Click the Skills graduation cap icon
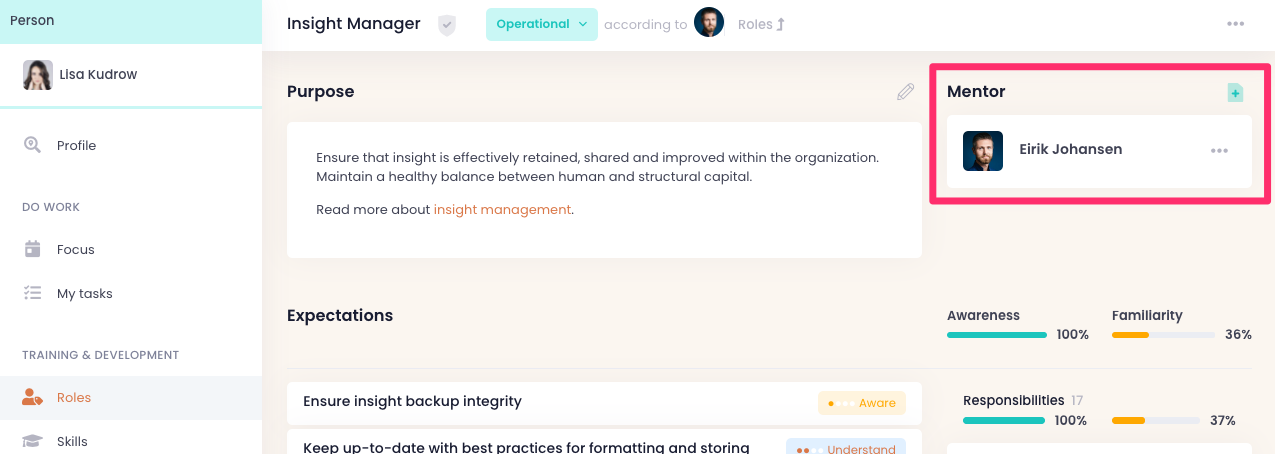The image size is (1275, 454). tap(33, 441)
